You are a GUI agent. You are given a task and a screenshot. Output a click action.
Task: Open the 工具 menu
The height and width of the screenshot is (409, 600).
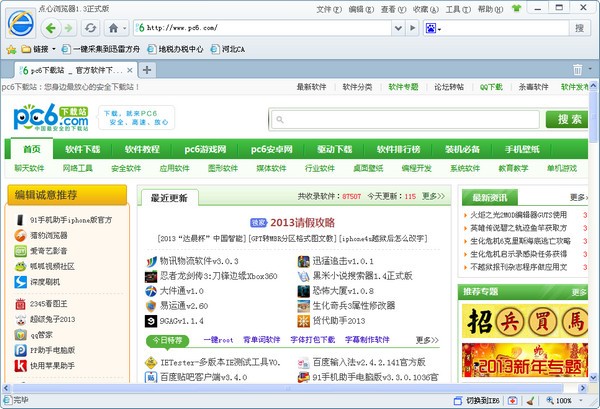458,9
